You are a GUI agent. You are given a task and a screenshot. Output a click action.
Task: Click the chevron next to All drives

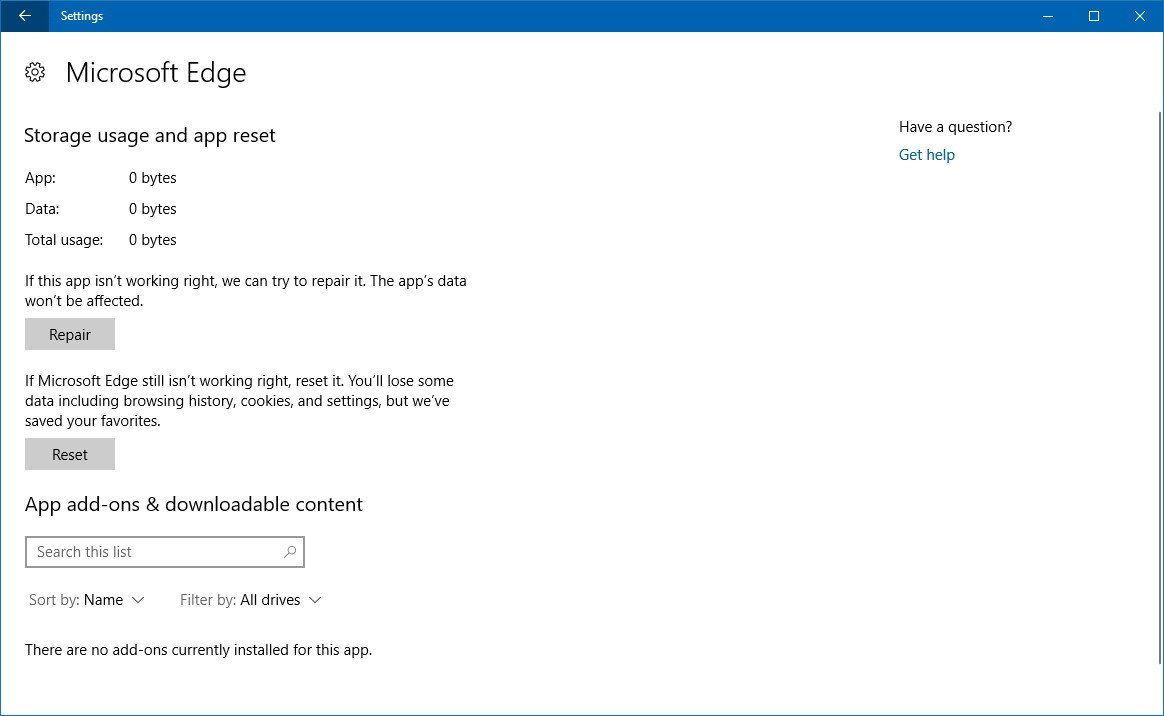[315, 600]
